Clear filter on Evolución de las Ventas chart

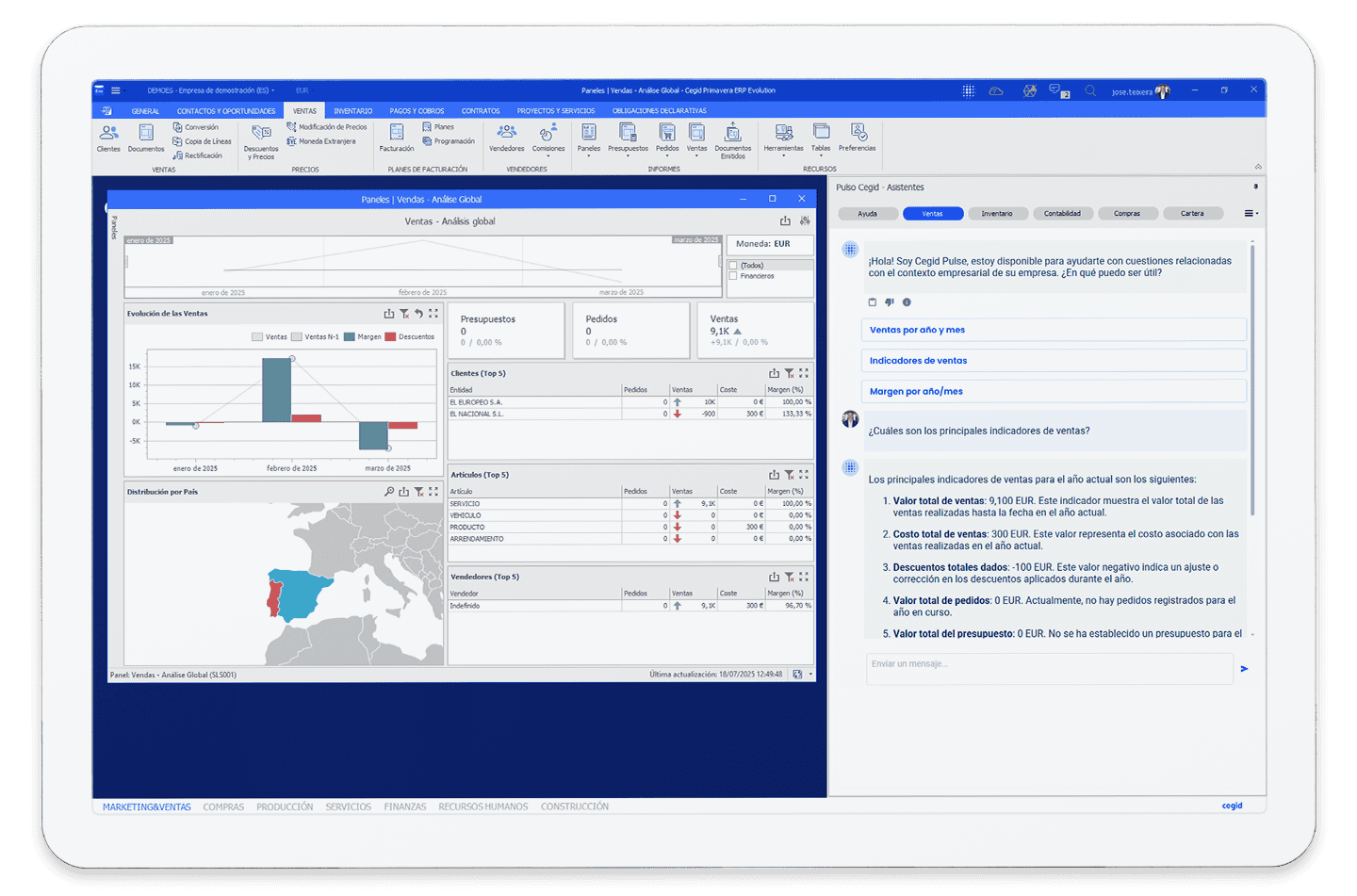click(404, 314)
